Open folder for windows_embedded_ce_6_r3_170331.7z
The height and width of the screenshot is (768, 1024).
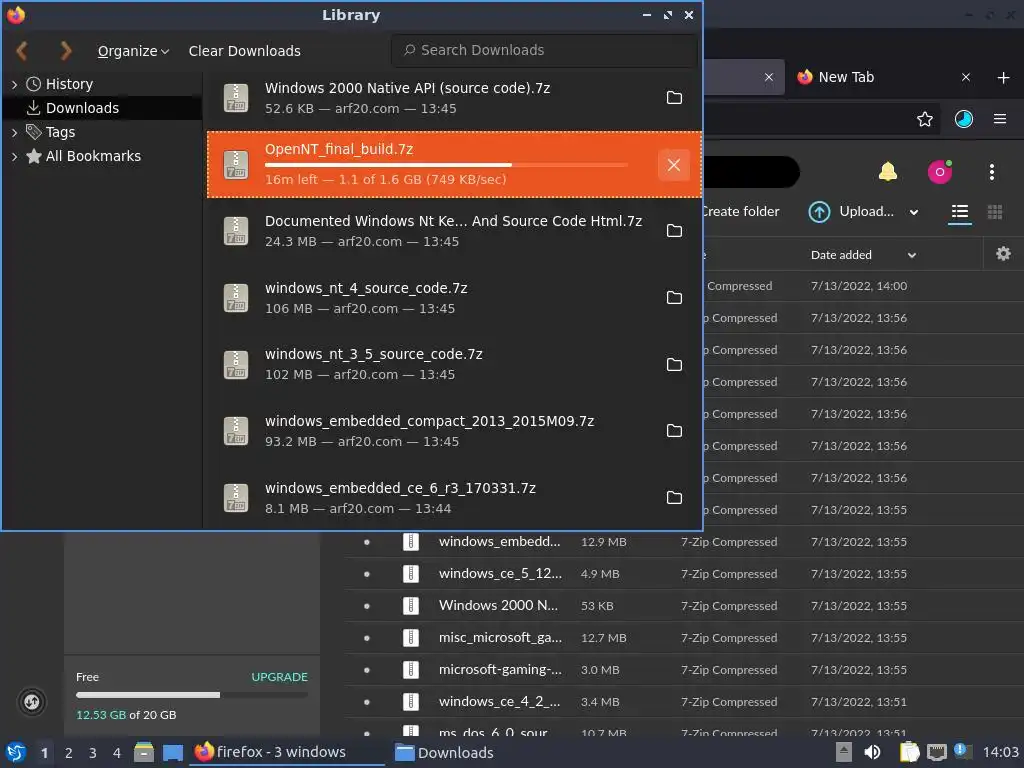[x=674, y=498]
